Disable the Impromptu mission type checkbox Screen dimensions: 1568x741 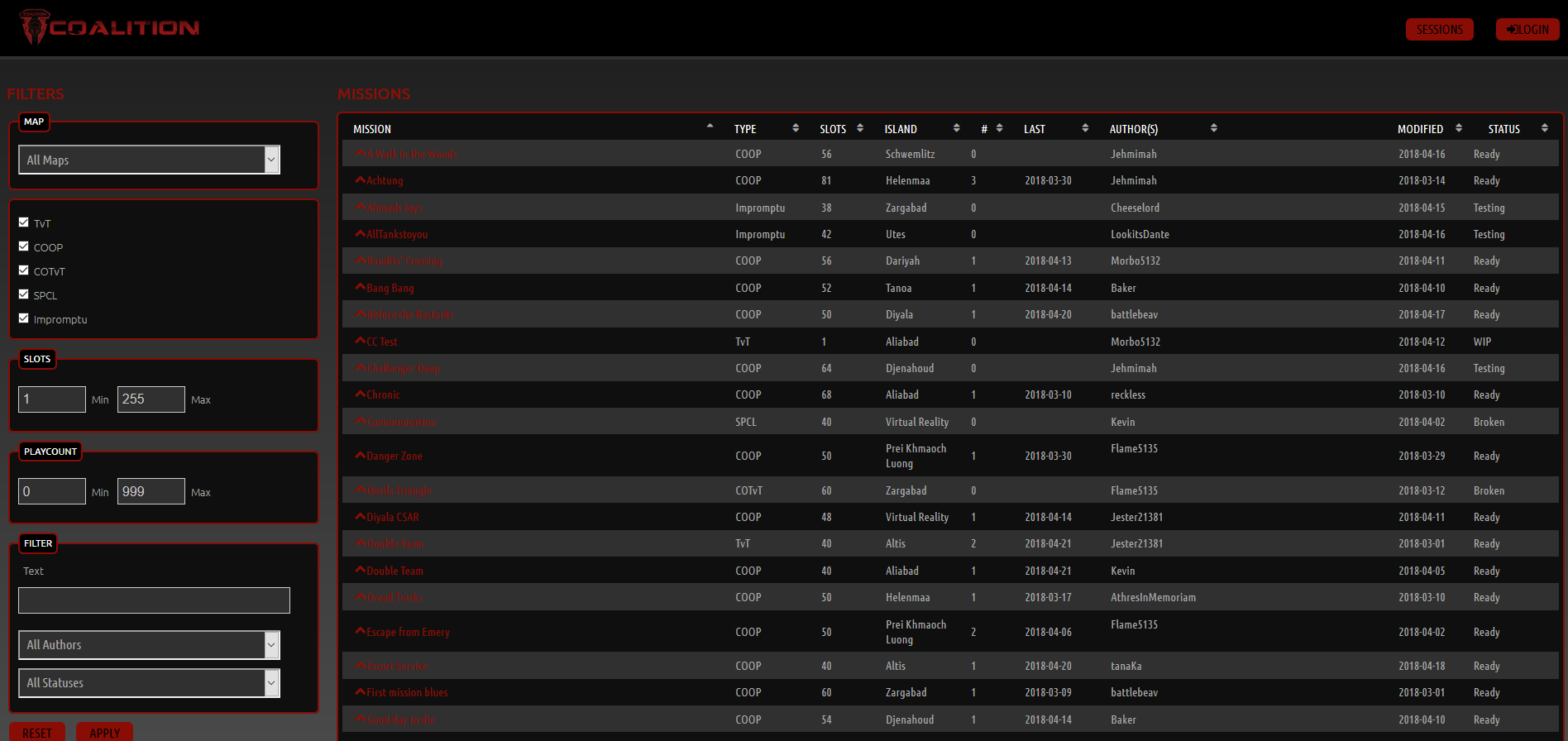(24, 318)
